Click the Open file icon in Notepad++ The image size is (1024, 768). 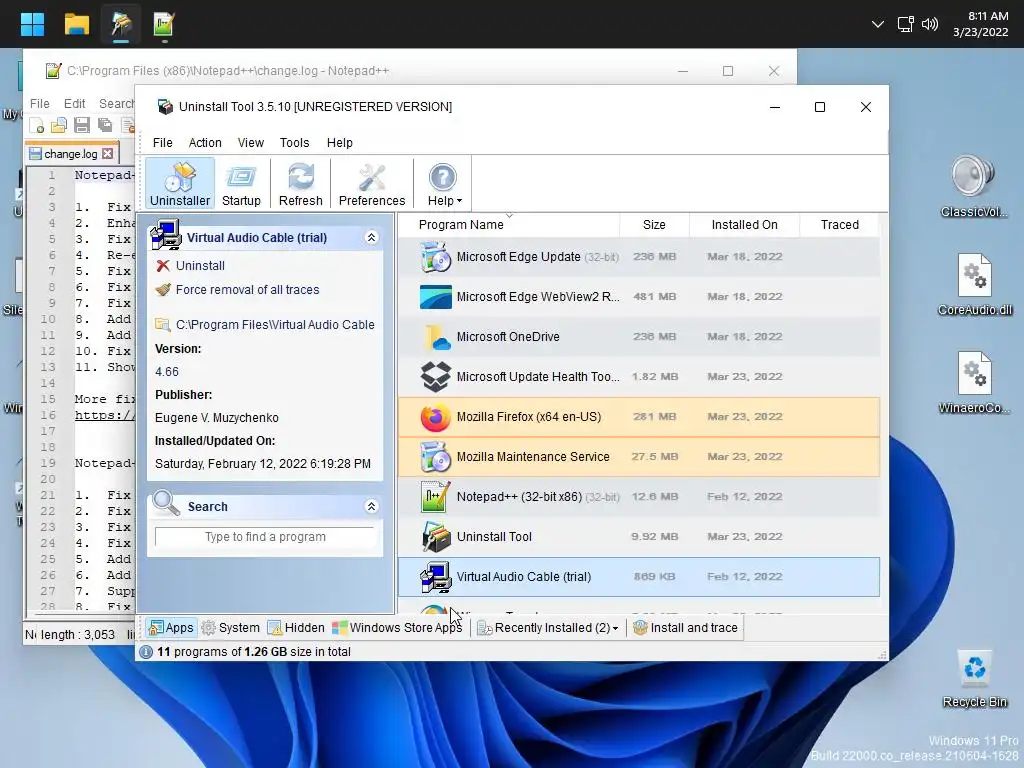pos(59,125)
